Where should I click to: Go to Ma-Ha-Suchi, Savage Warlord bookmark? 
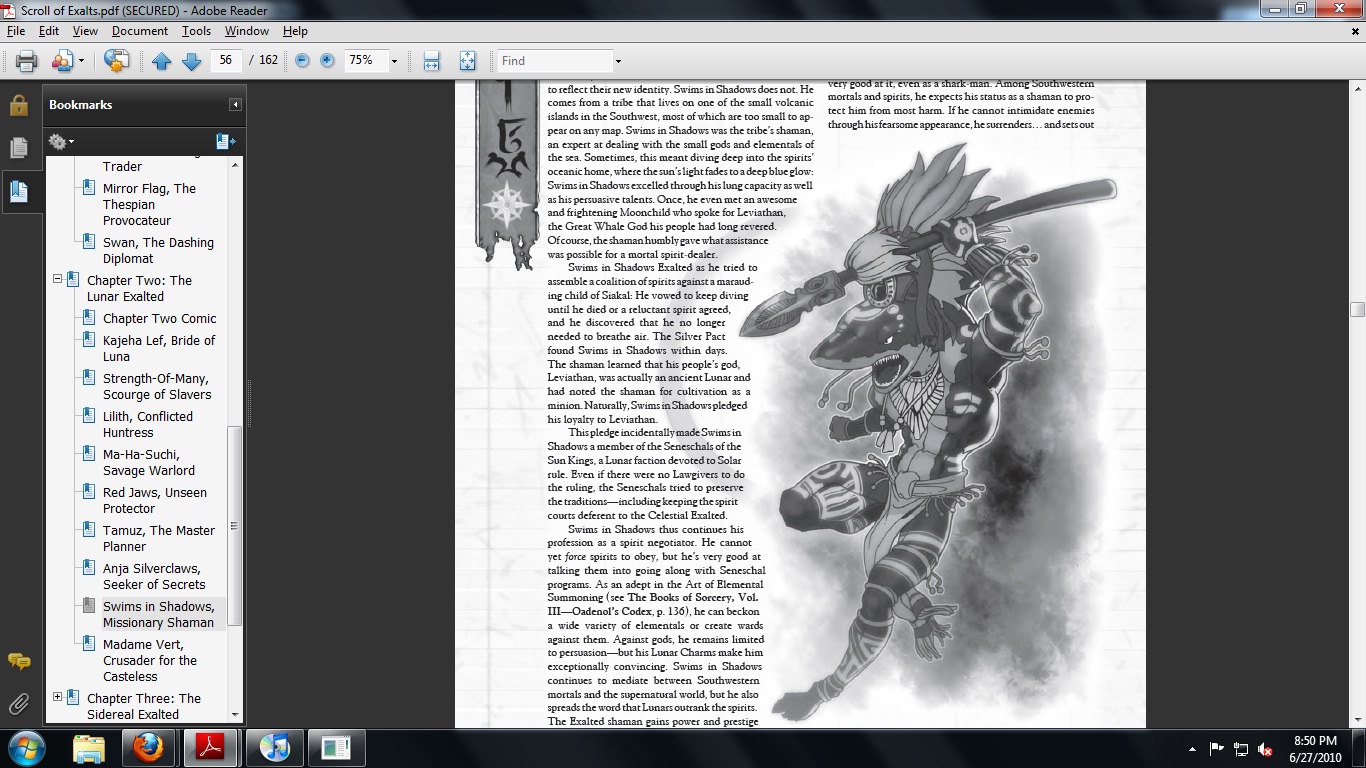[149, 462]
